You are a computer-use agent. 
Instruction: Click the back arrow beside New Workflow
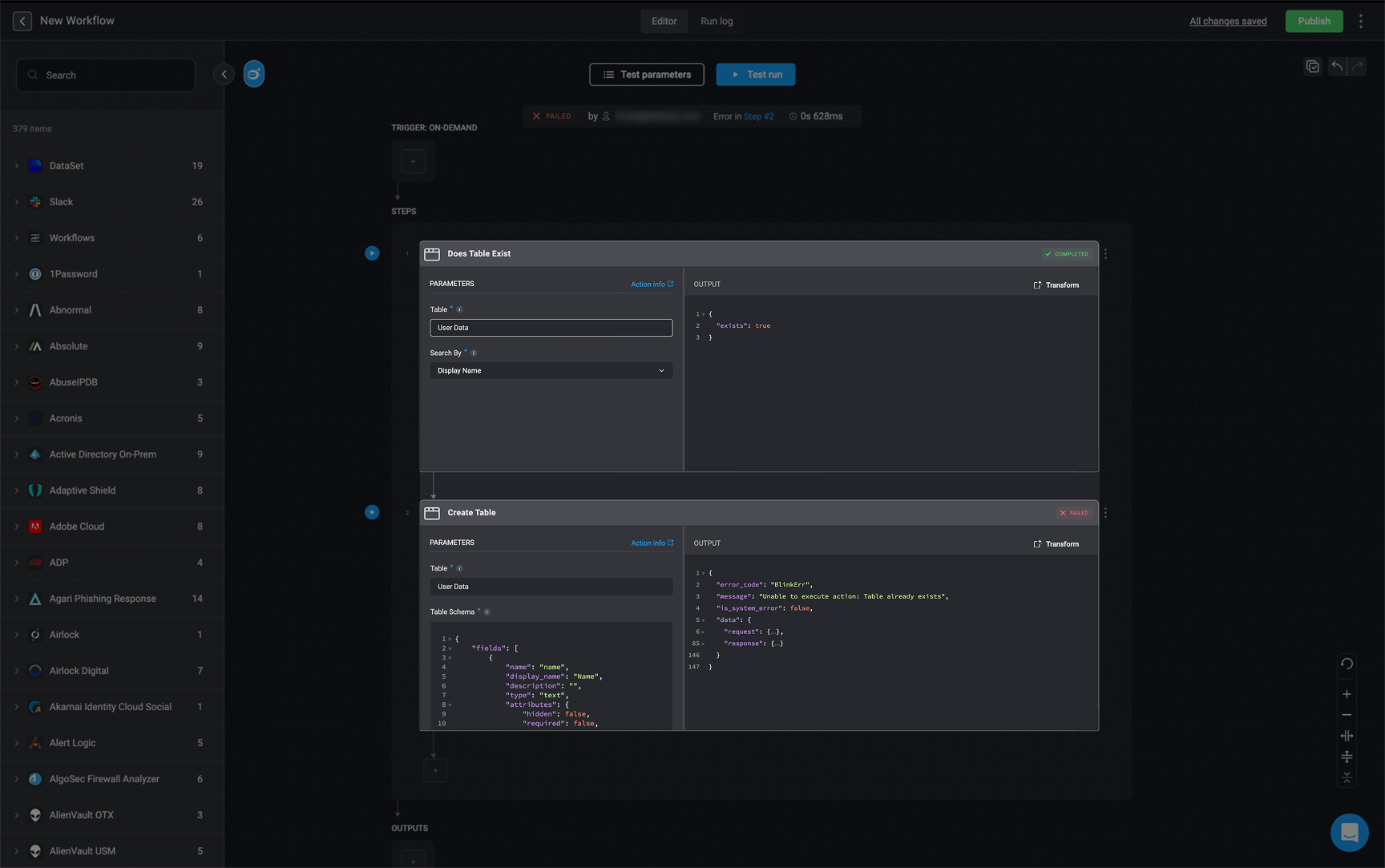pyautogui.click(x=22, y=21)
